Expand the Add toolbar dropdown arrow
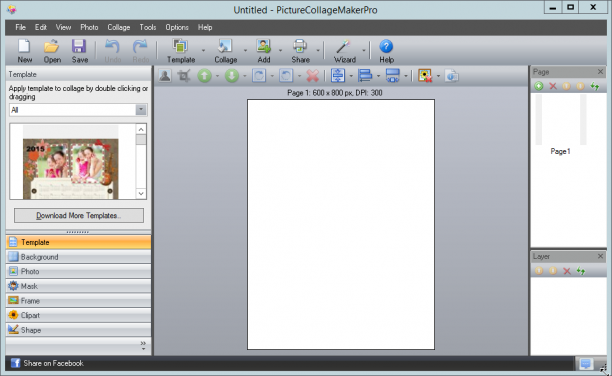 click(280, 51)
